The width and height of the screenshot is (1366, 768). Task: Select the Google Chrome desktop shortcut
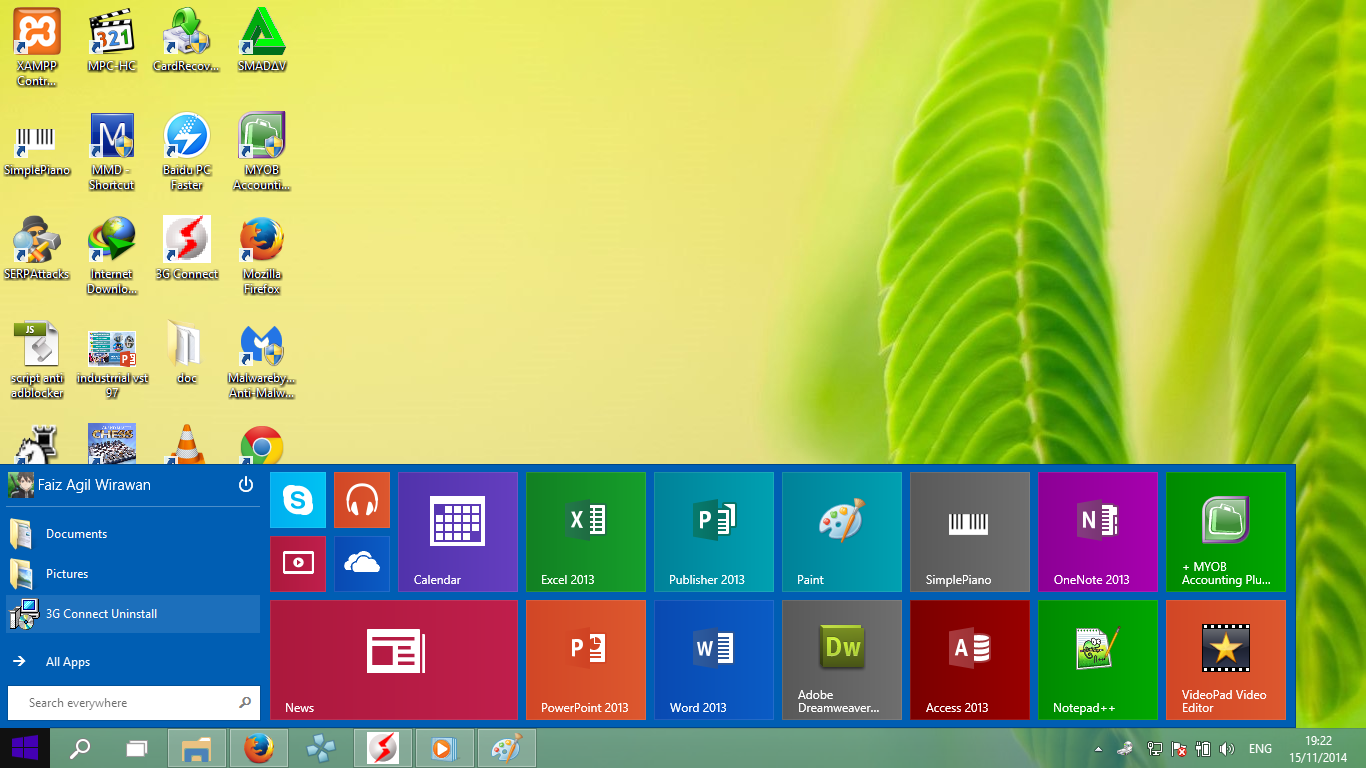coord(262,444)
